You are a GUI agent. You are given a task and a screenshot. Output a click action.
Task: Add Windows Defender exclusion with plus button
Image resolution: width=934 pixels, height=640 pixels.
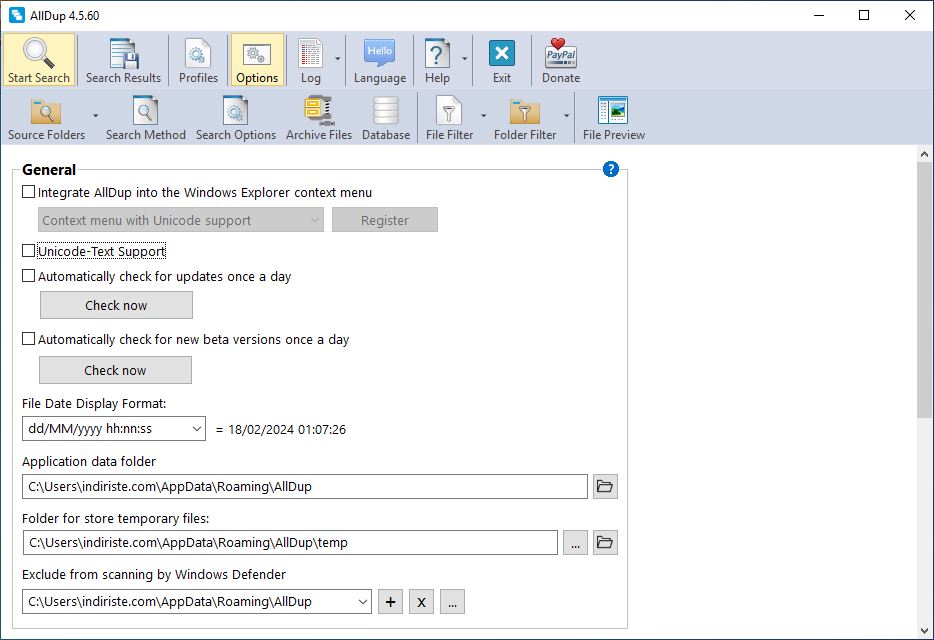point(390,602)
